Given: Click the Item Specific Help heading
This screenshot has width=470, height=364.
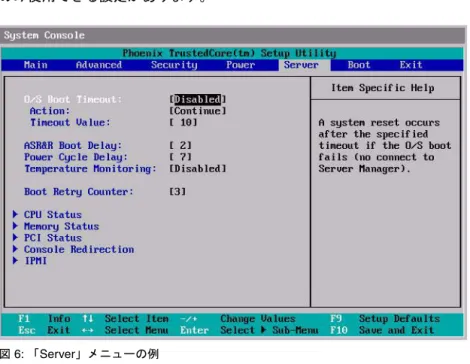Looking at the screenshot, I should (383, 88).
